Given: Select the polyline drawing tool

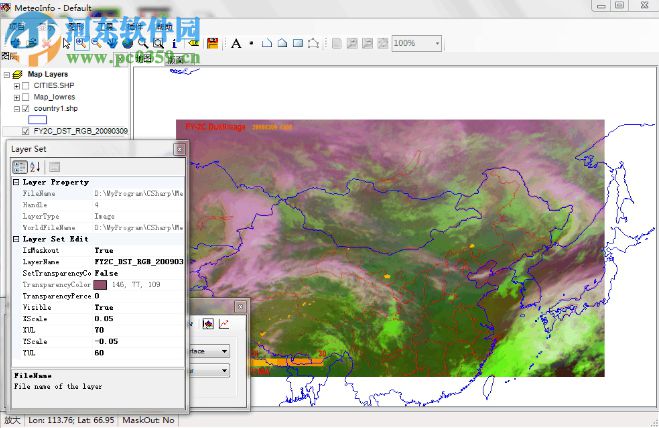Looking at the screenshot, I should (x=266, y=43).
